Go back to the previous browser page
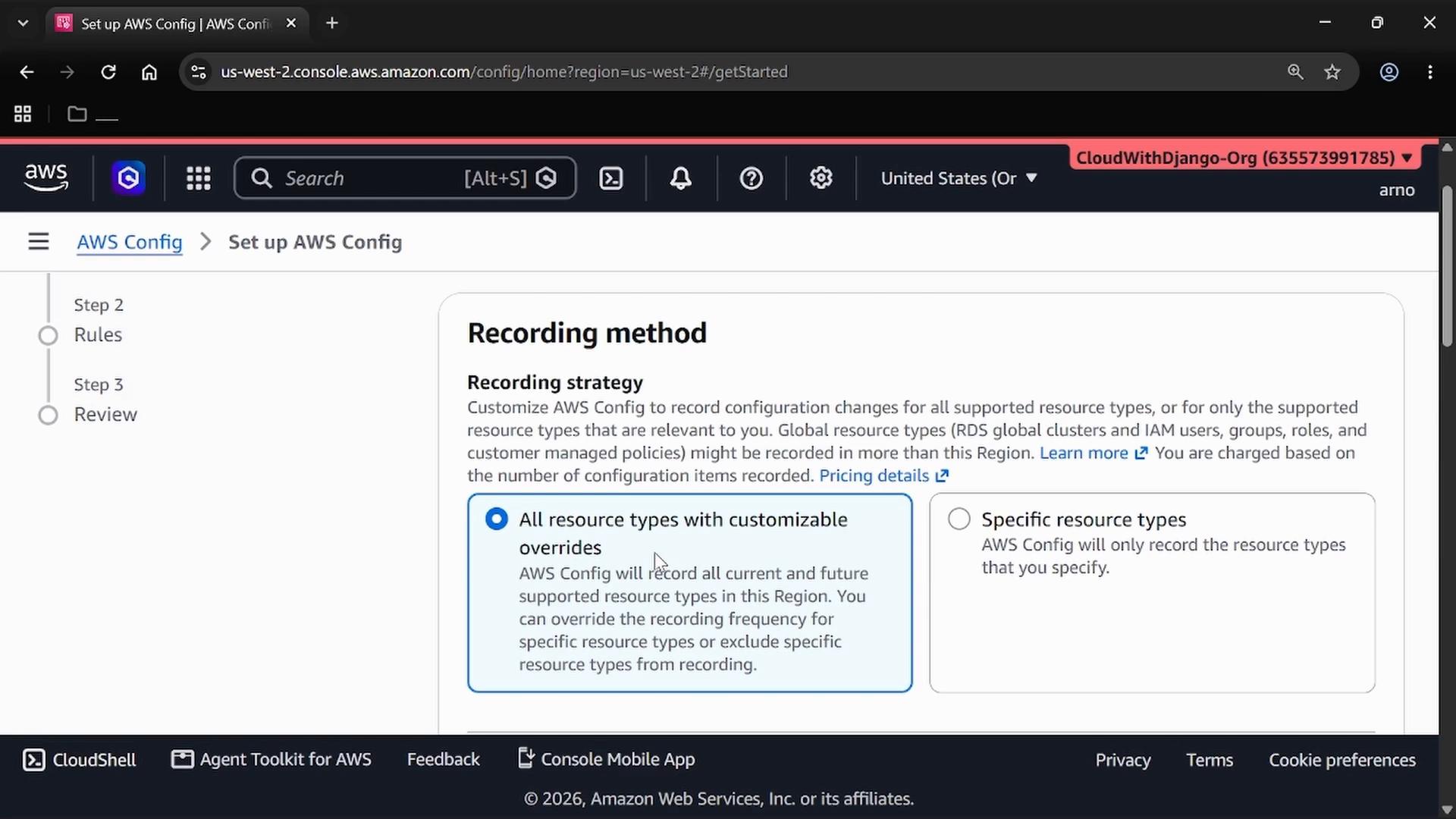 [27, 72]
